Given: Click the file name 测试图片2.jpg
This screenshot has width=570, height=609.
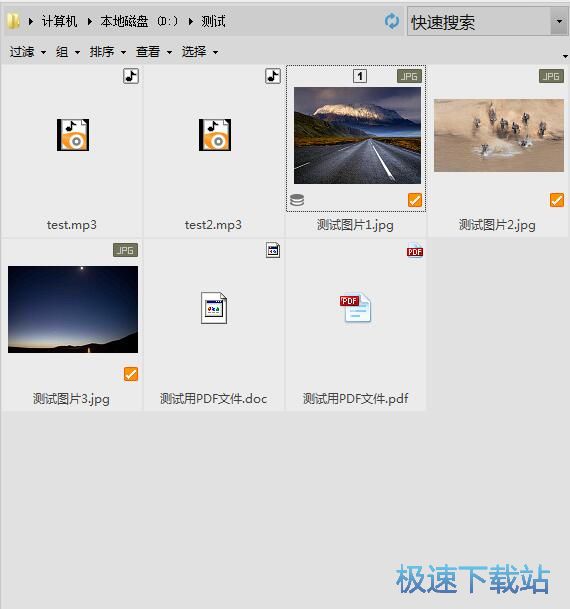Looking at the screenshot, I should [x=497, y=225].
